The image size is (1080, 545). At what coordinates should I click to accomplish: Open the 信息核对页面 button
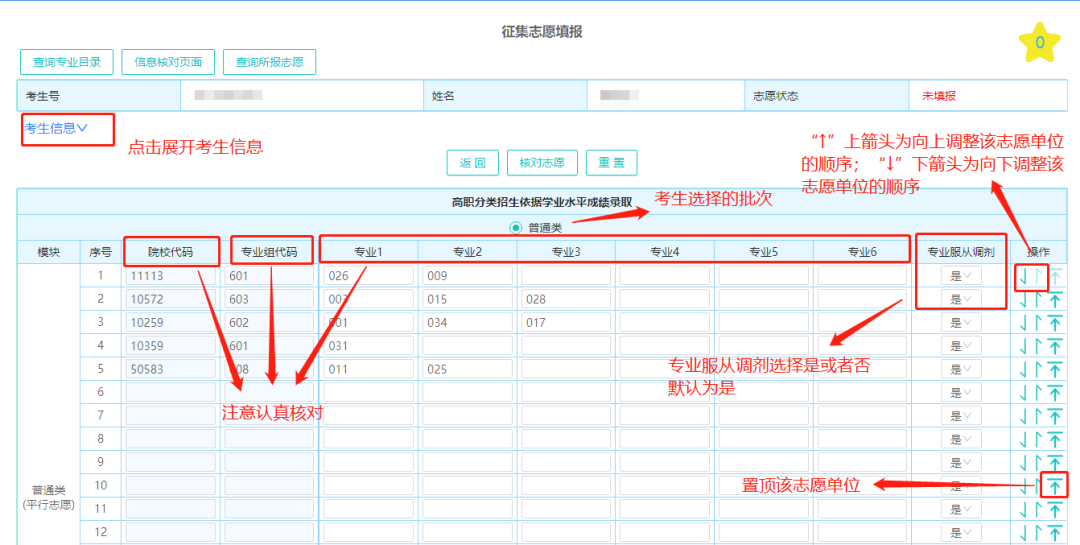click(x=169, y=62)
